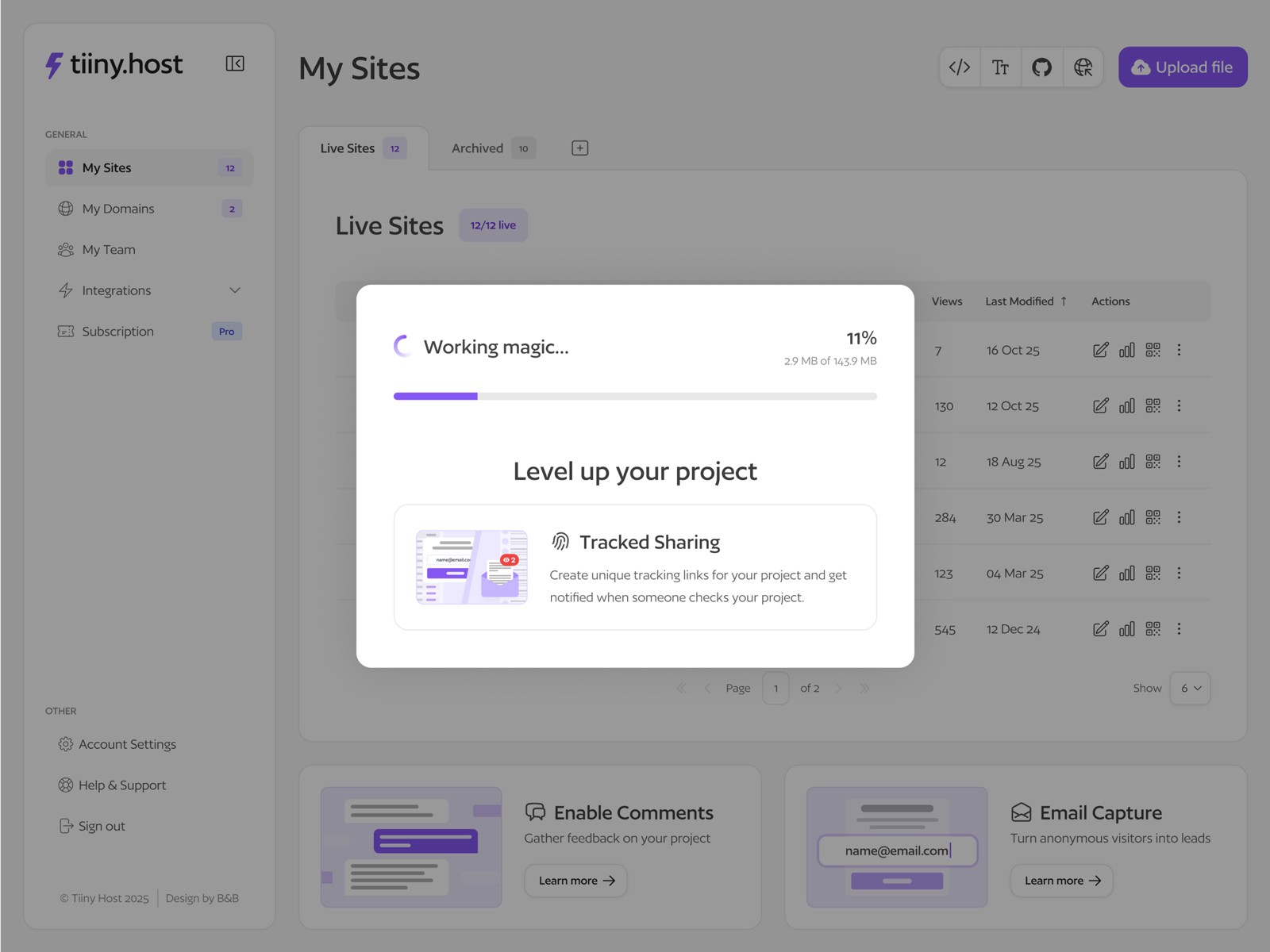
Task: Switch to the Archived tab
Action: tap(476, 148)
